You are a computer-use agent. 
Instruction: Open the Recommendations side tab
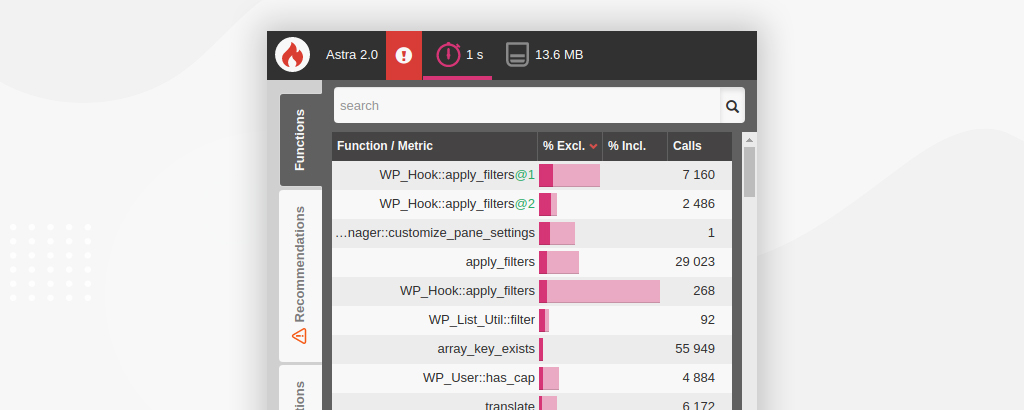300,276
